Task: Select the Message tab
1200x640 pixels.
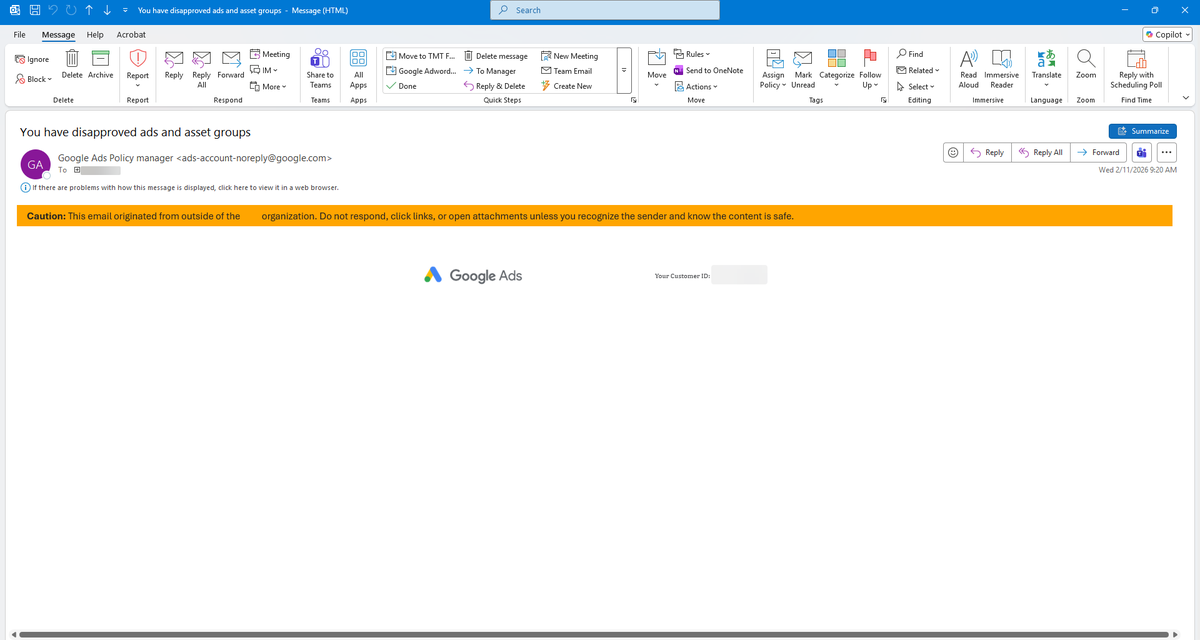Action: pos(58,34)
